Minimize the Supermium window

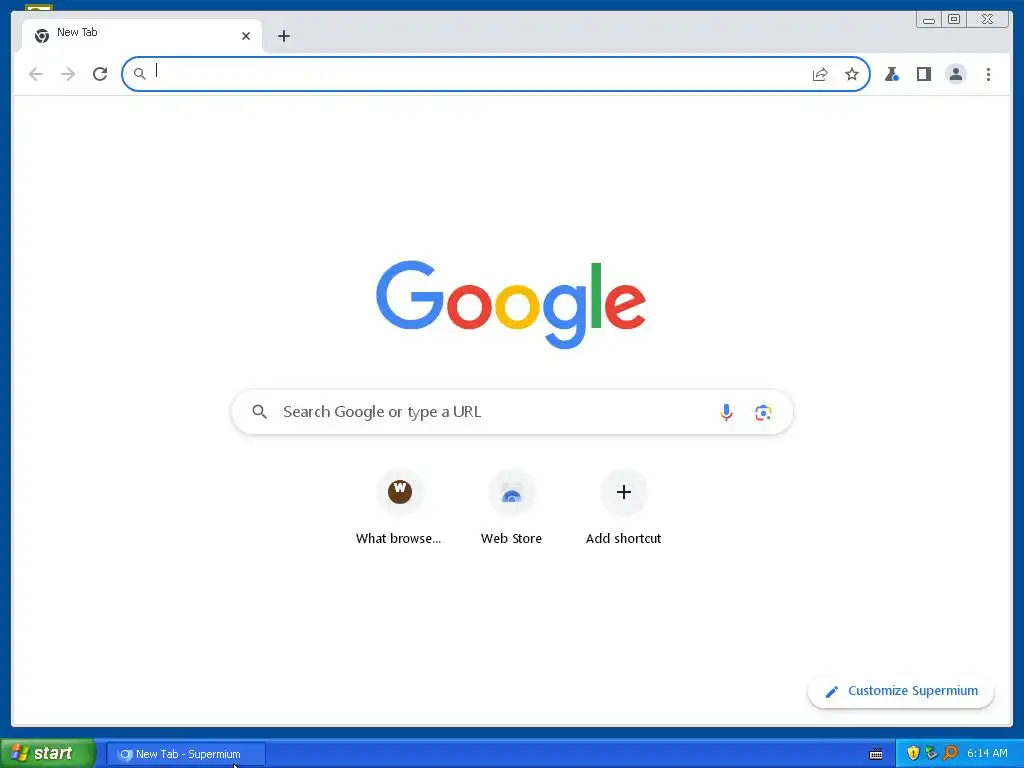[x=929, y=19]
